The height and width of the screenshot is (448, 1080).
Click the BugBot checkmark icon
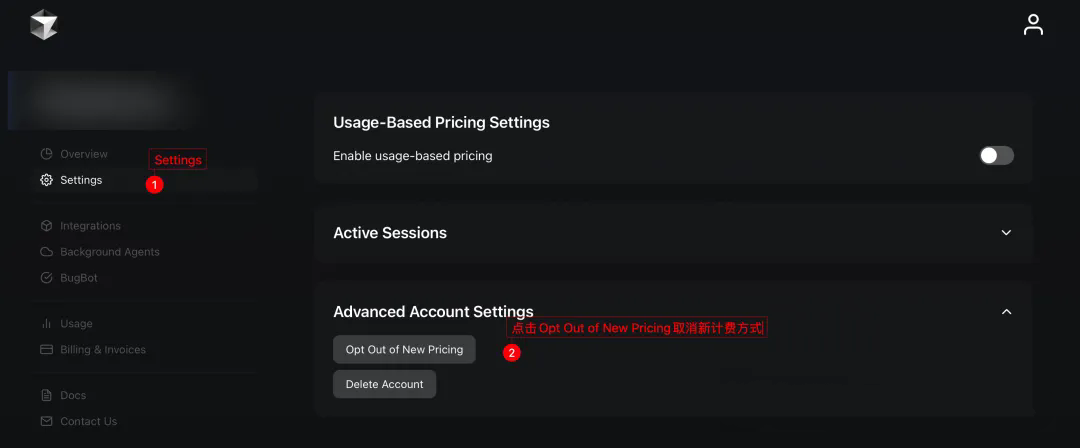coord(46,278)
